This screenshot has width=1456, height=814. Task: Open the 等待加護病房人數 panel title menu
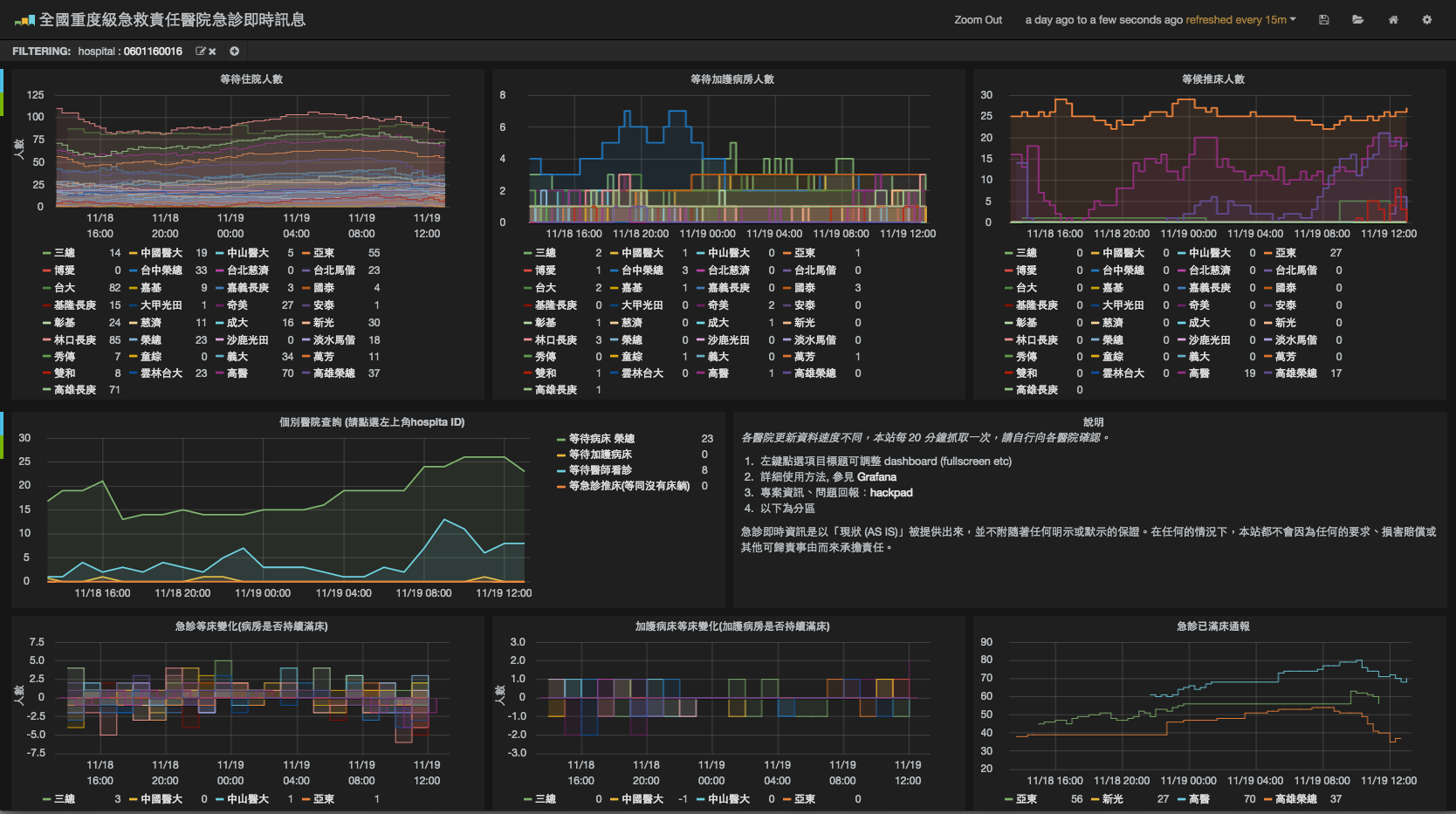(x=731, y=79)
